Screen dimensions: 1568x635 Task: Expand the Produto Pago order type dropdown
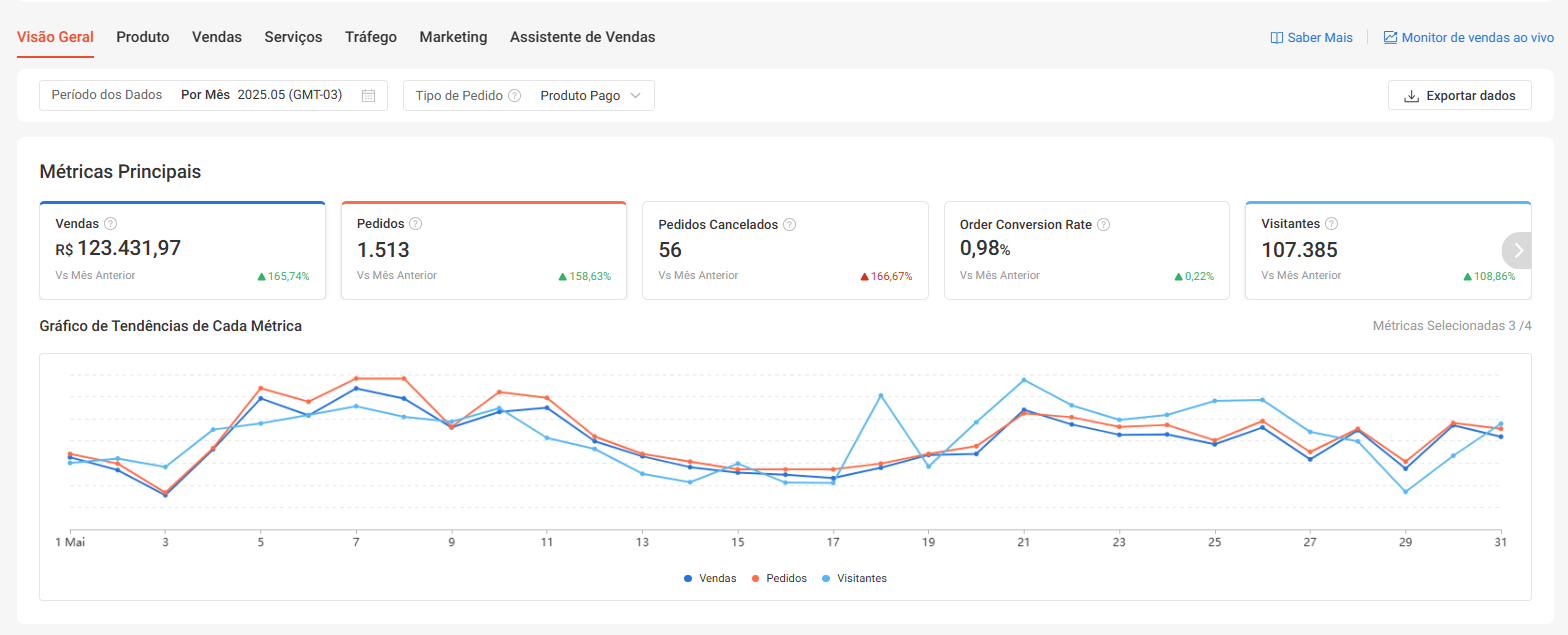coord(590,96)
